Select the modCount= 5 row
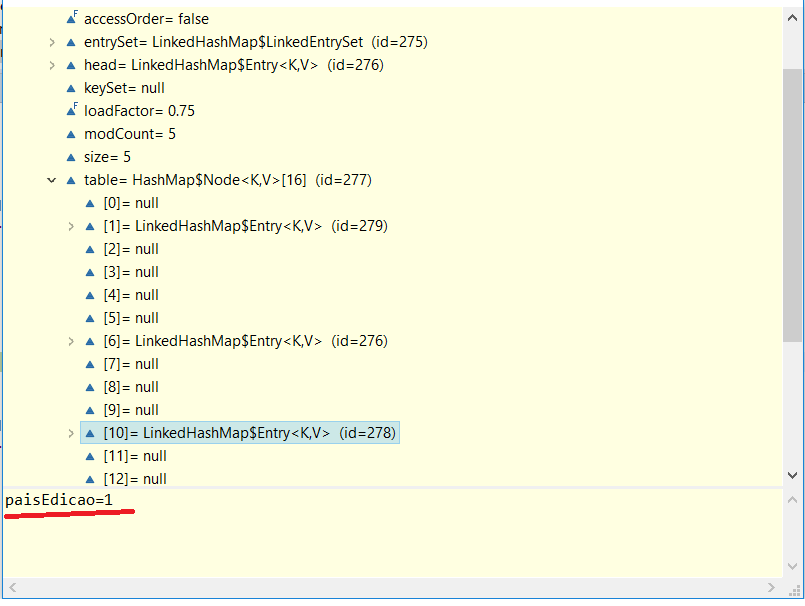This screenshot has width=805, height=606. pos(130,134)
